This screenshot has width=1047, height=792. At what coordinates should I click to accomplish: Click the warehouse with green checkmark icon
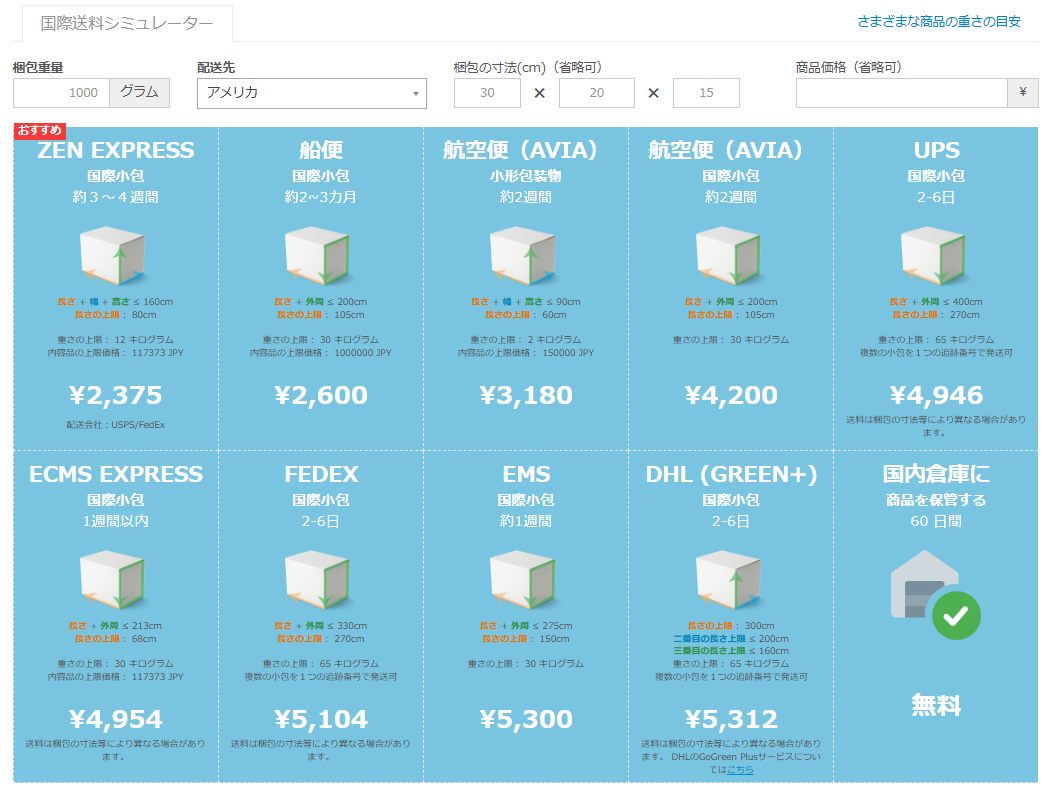click(x=935, y=594)
